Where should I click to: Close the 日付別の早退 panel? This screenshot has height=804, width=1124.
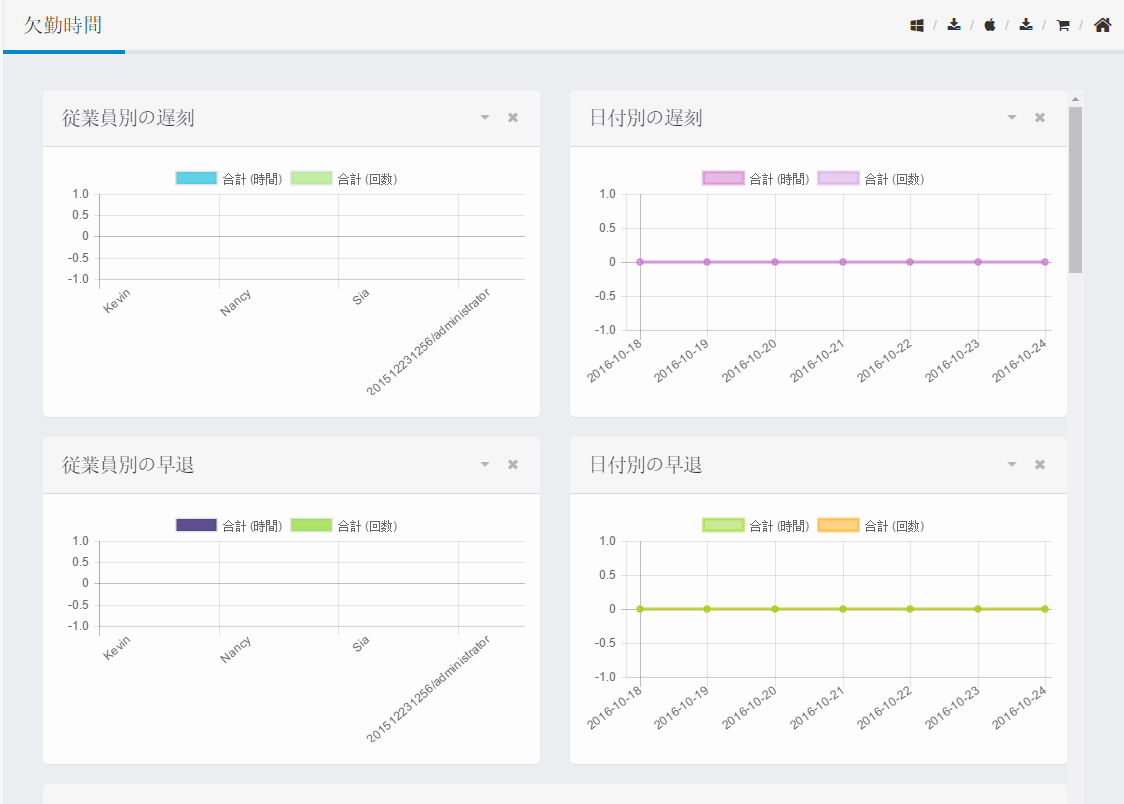1039,464
